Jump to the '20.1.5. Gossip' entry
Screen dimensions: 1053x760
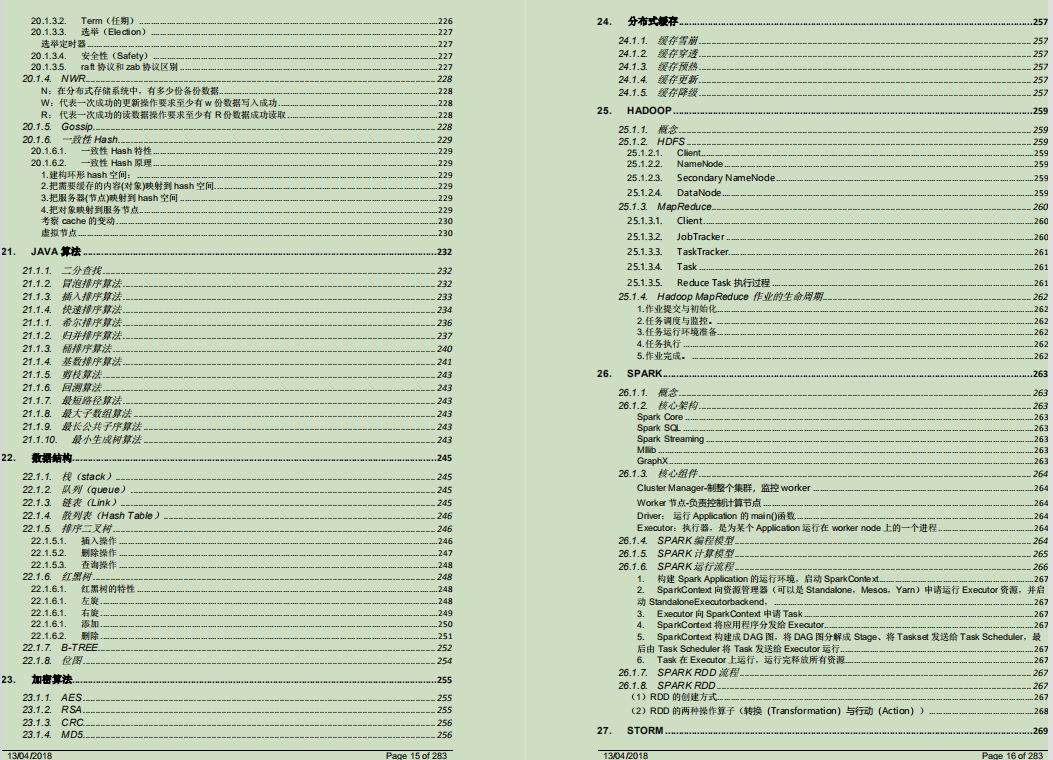point(237,126)
